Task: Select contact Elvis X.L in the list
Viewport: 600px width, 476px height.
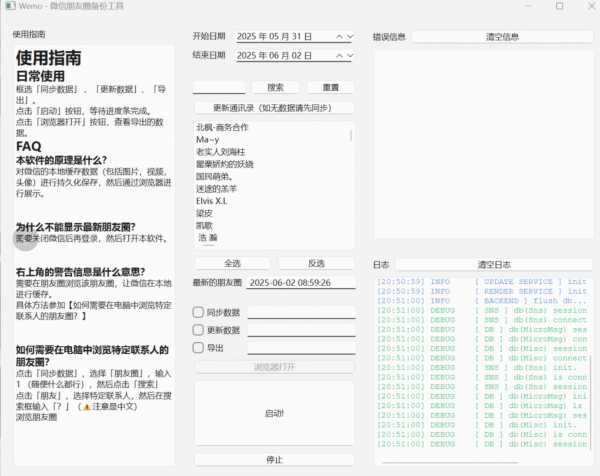Action: pyautogui.click(x=212, y=201)
